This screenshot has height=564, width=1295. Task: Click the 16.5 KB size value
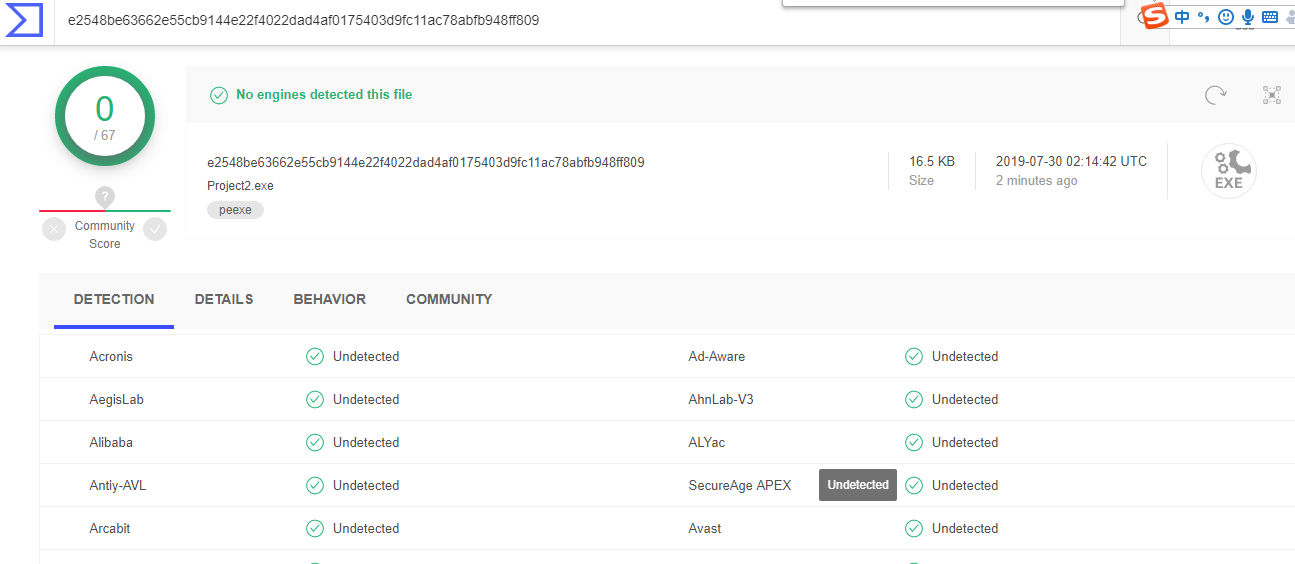click(x=932, y=161)
